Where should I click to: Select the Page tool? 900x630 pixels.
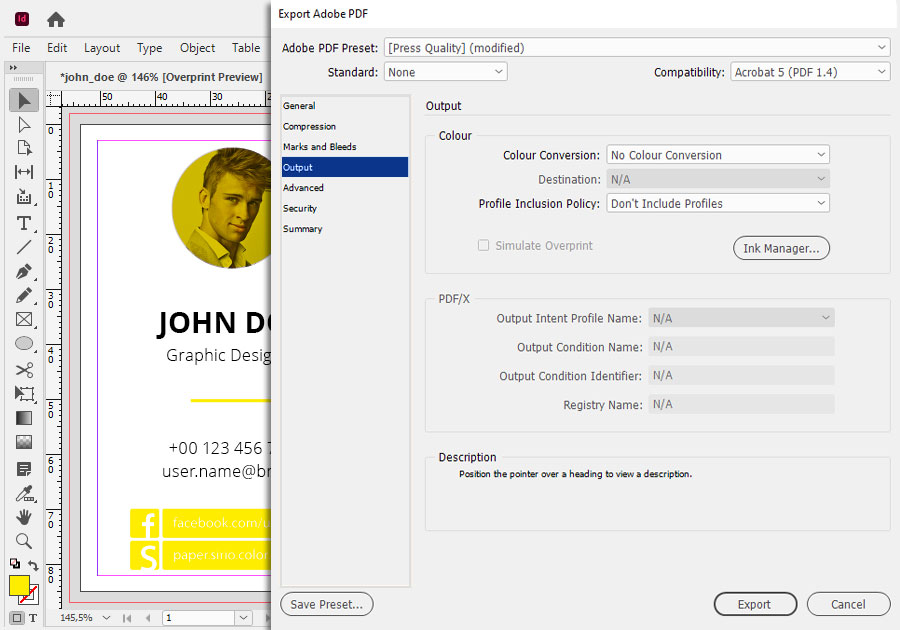24,148
